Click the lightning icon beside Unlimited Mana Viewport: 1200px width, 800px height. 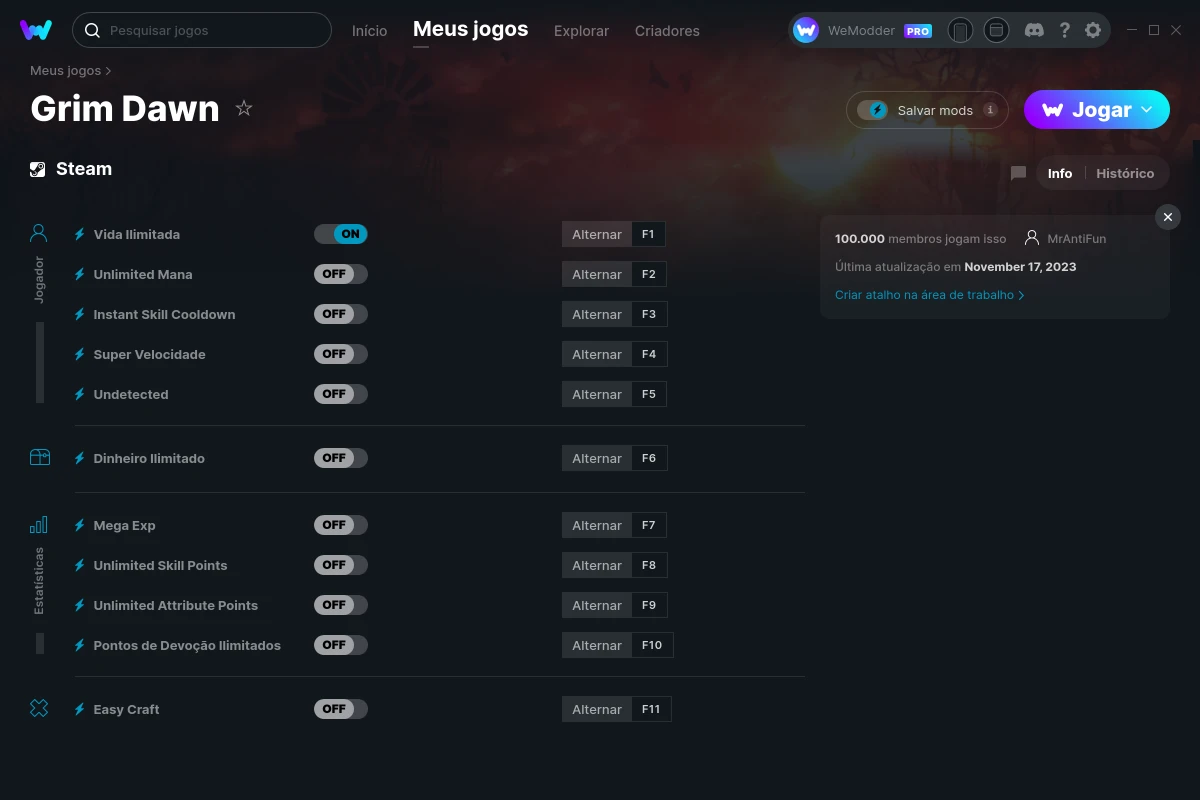[x=80, y=274]
